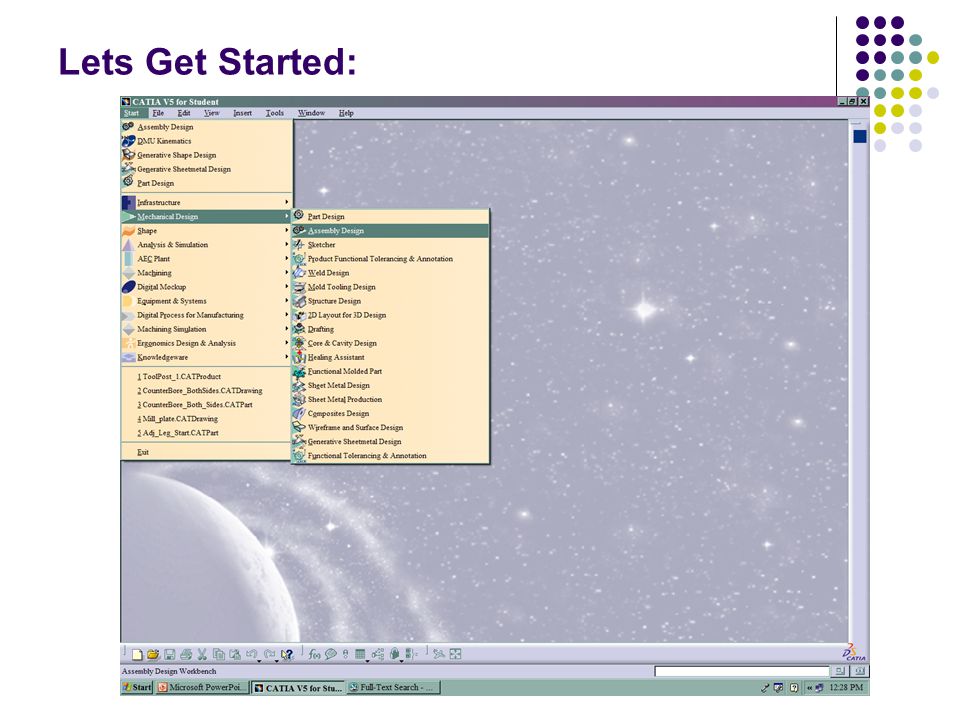Choose Product Functional Tolerancing & Annotation
This screenshot has height=720, width=960.
[x=391, y=258]
